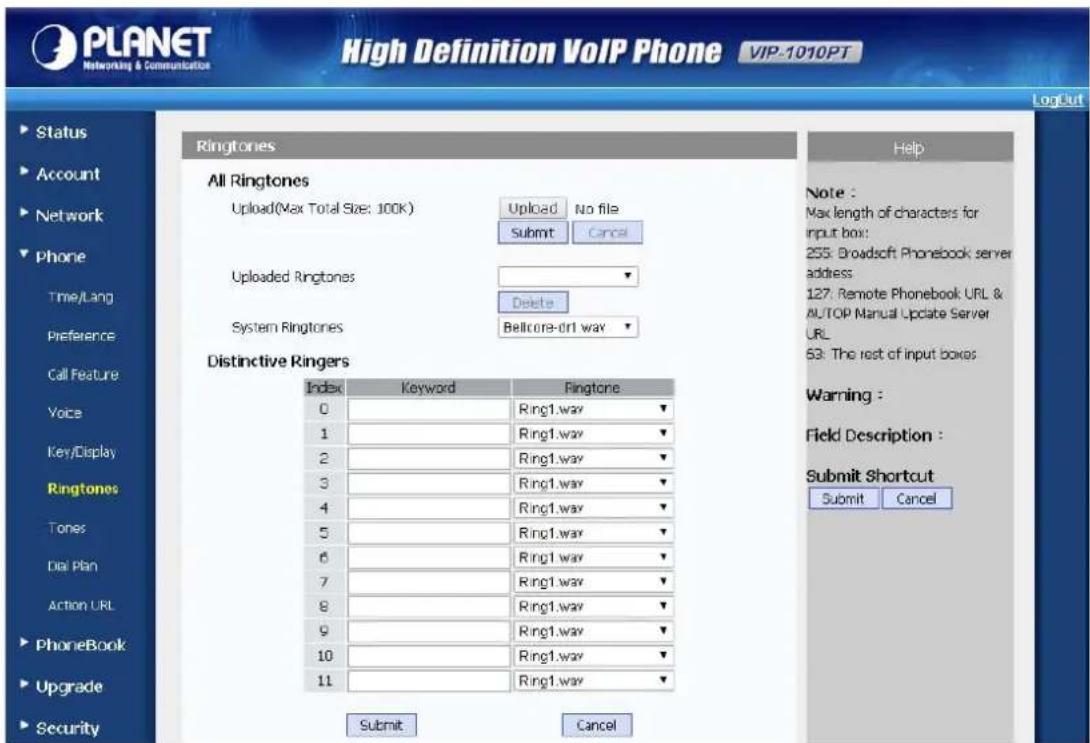This screenshot has width=1090, height=743.
Task: Click keyword field for index 11
Action: coord(429,680)
